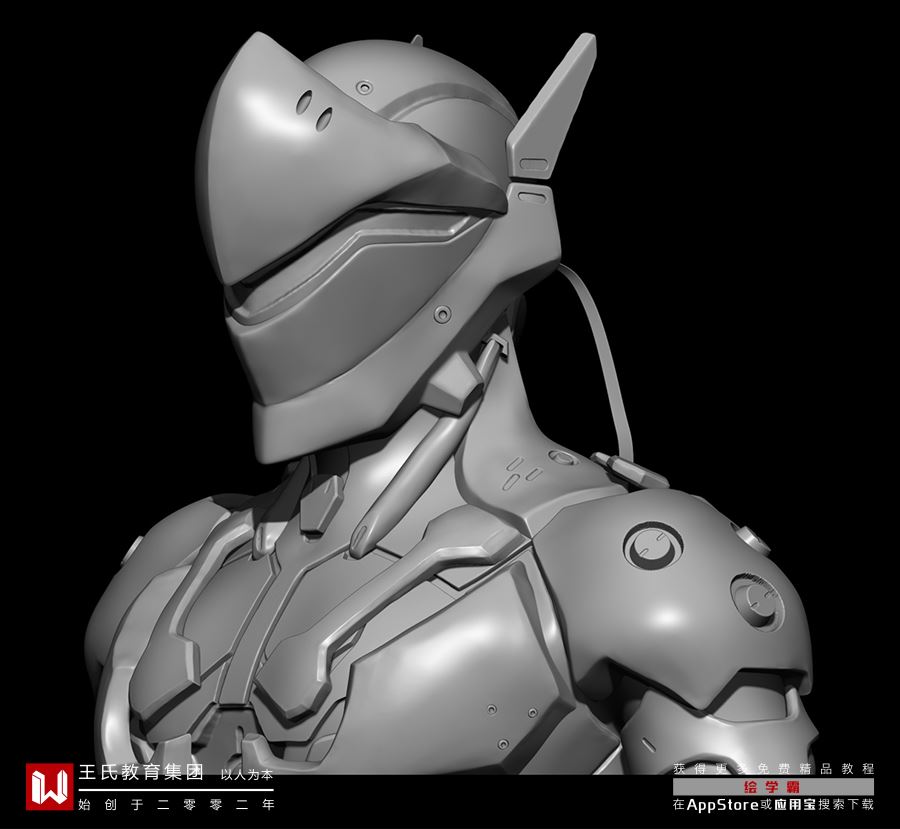
Task: Click the 始创于二零零二年 text line
Action: [177, 804]
